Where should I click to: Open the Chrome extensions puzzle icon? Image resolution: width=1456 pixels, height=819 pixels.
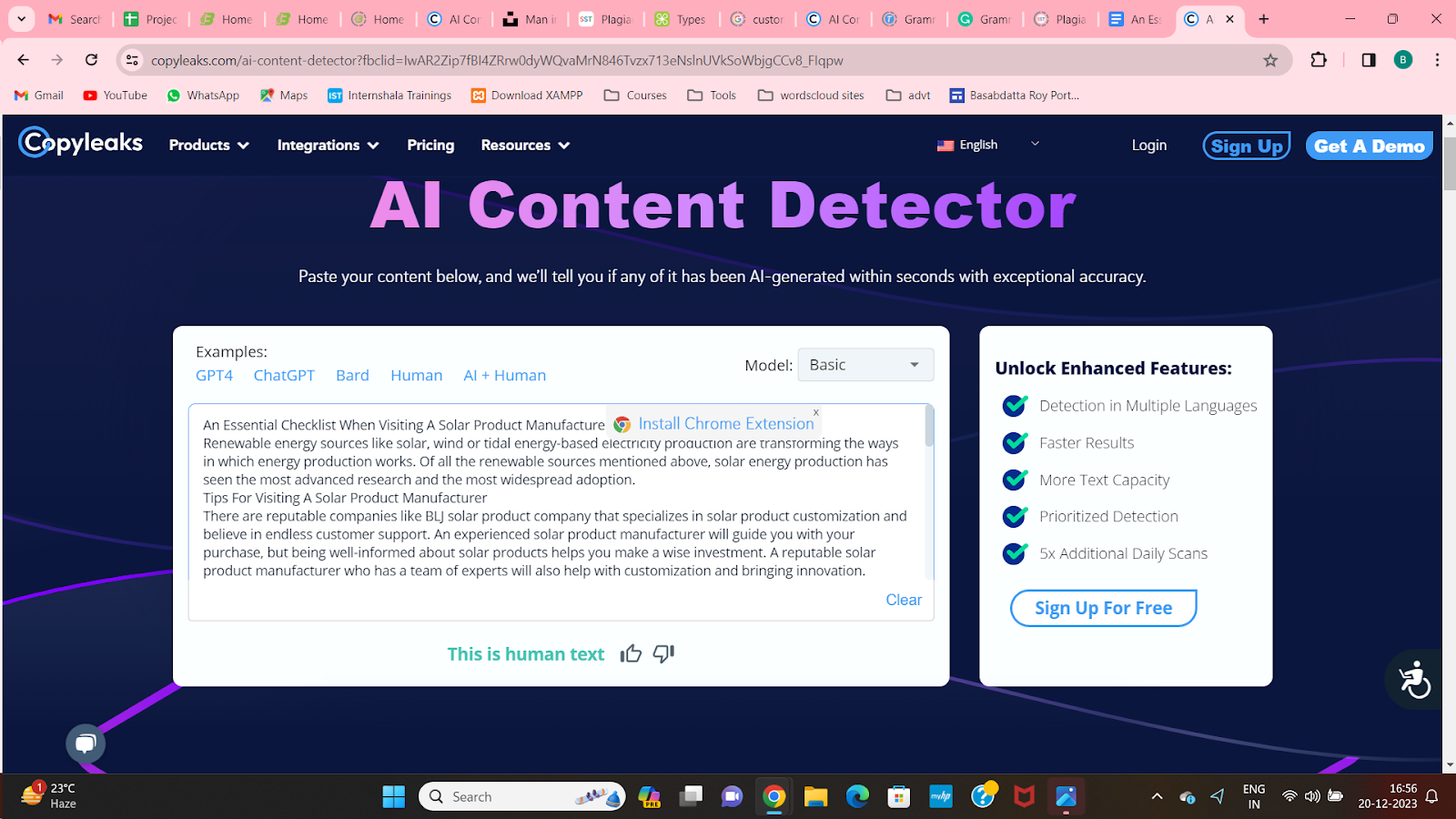click(x=1319, y=60)
